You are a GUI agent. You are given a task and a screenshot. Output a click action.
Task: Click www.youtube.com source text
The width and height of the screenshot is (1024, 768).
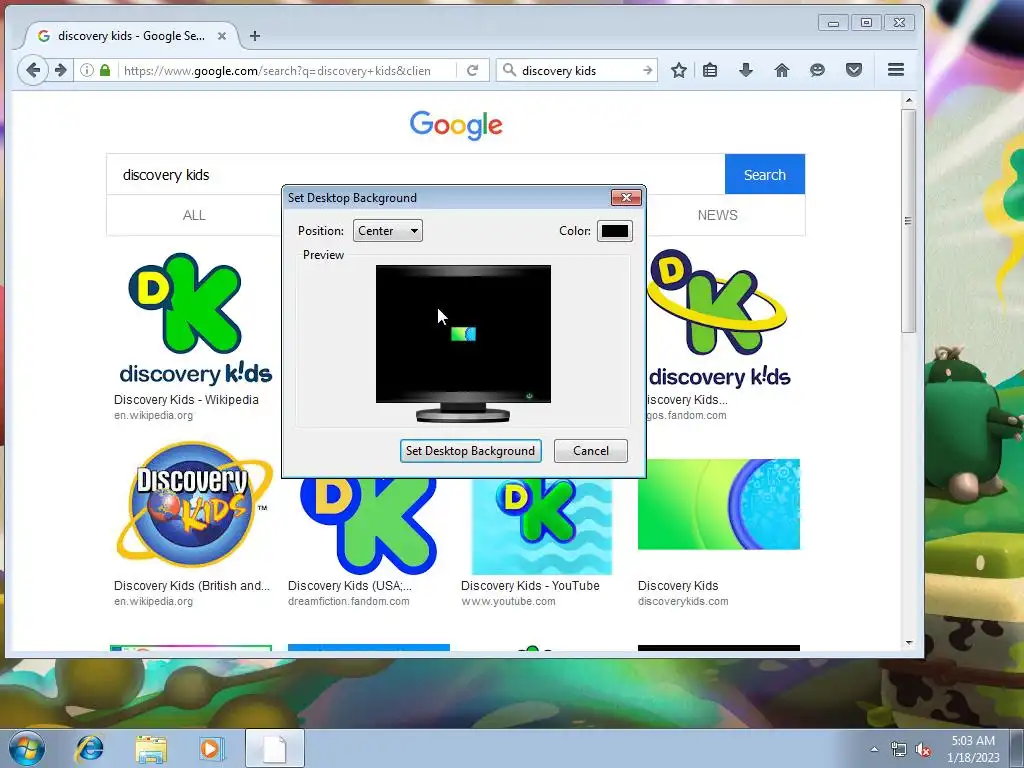click(508, 601)
